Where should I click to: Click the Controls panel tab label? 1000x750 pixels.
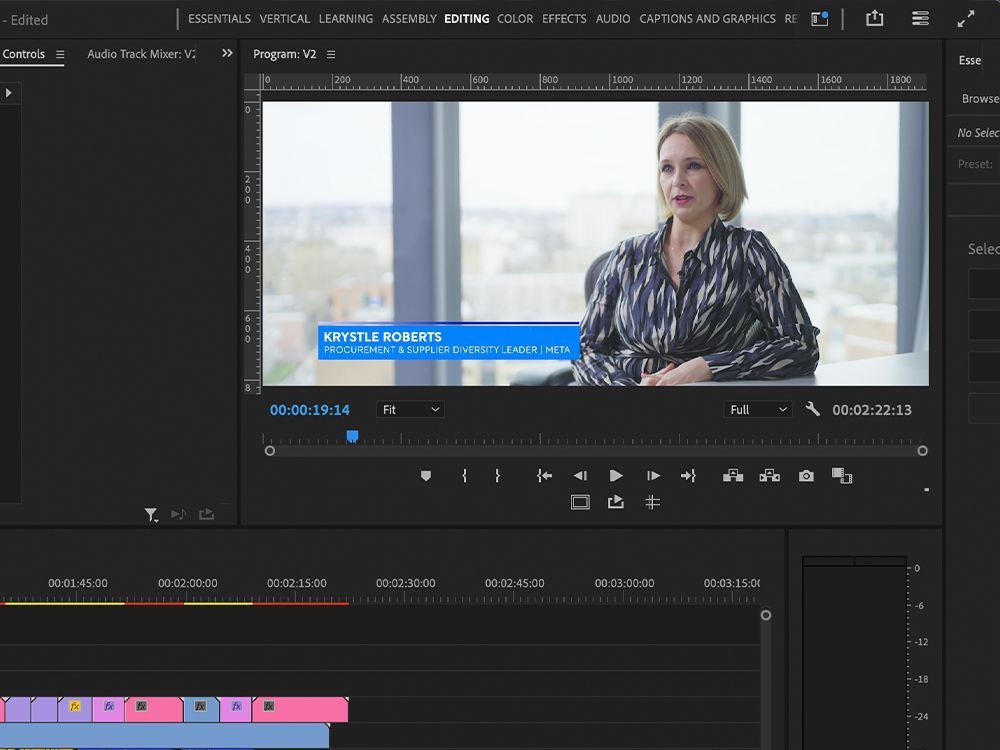point(24,54)
